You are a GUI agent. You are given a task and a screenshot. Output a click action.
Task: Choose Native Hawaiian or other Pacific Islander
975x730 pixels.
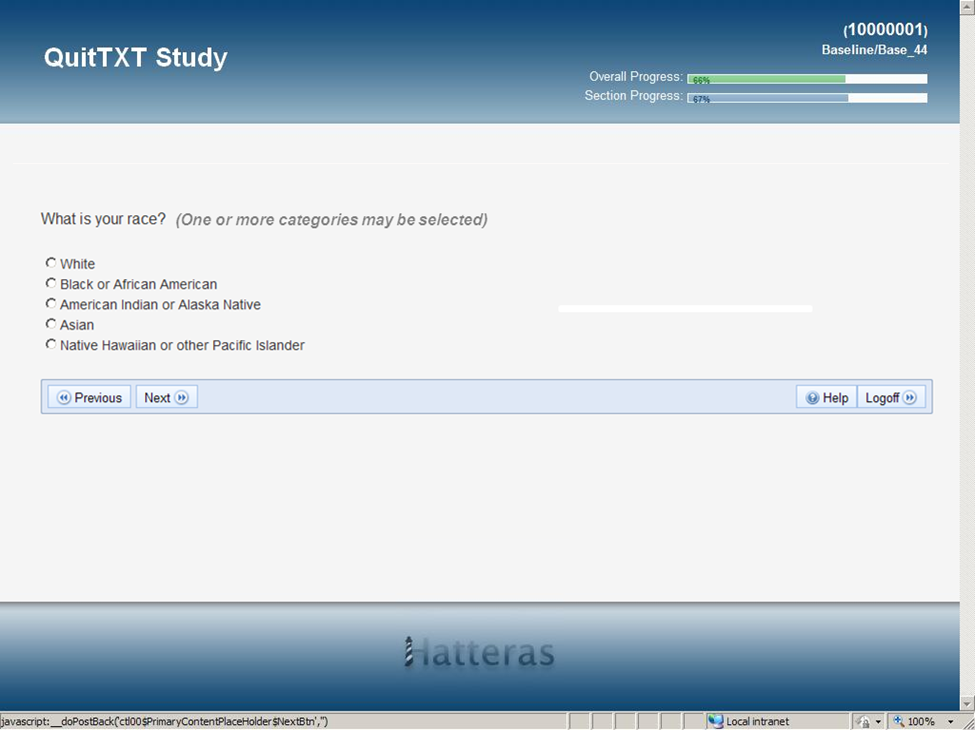(x=51, y=344)
